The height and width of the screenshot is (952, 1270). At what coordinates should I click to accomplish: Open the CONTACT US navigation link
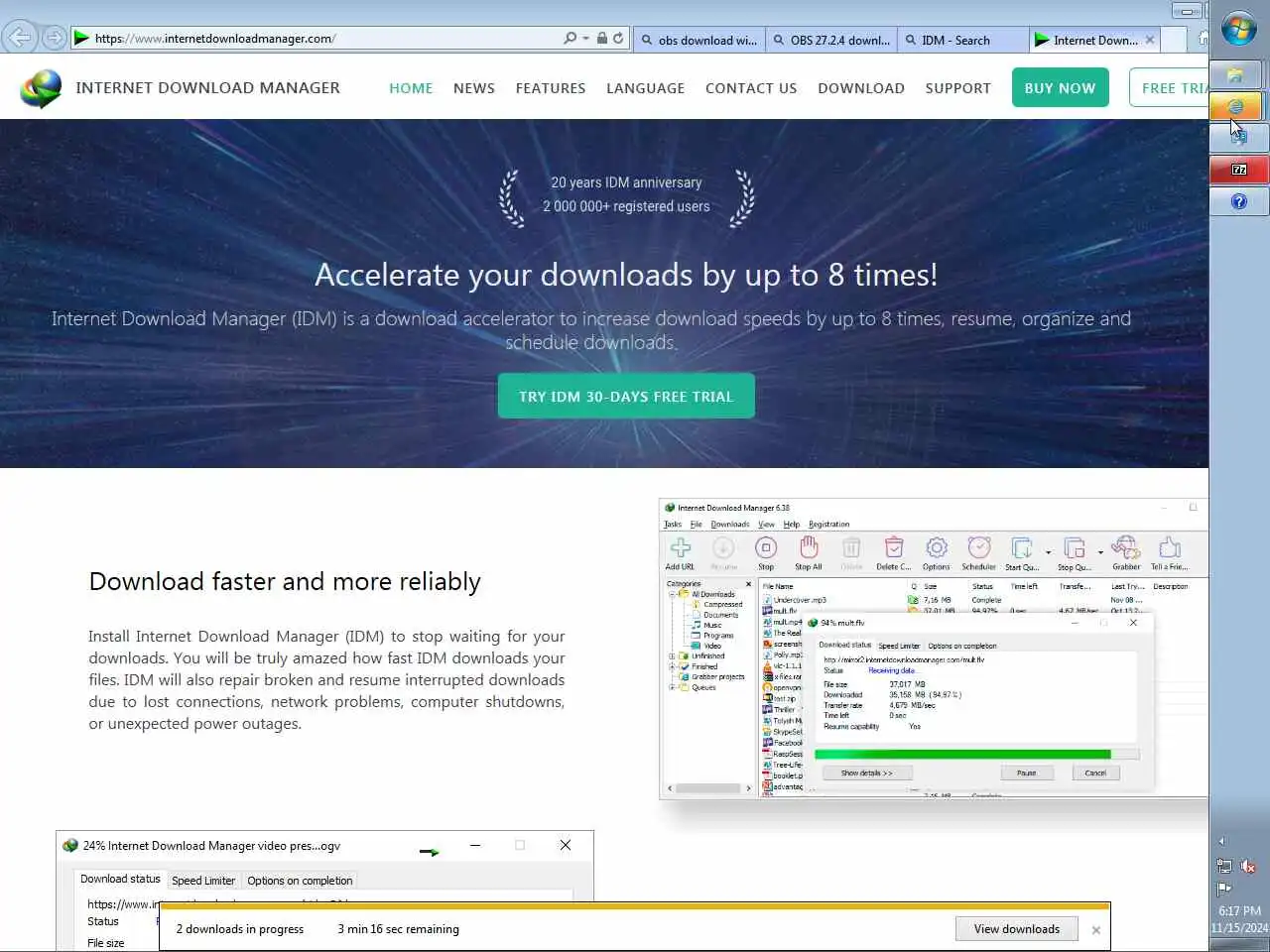[751, 88]
